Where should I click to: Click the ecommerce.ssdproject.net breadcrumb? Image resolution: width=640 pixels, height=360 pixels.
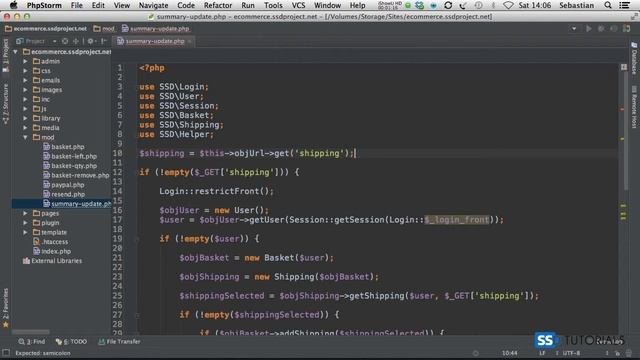click(46, 29)
